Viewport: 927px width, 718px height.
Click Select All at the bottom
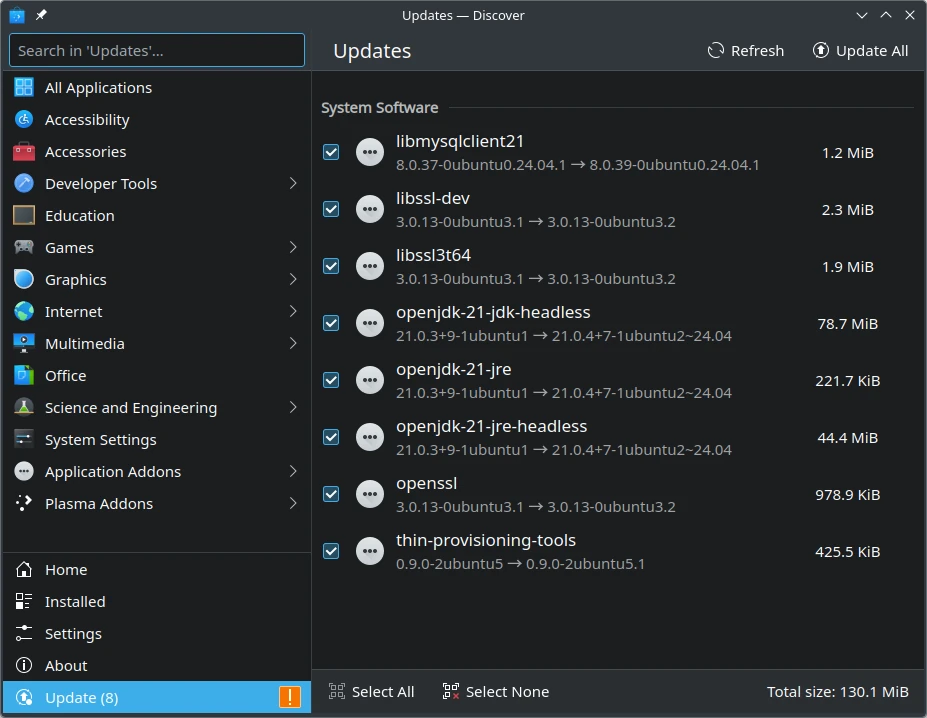click(x=371, y=691)
